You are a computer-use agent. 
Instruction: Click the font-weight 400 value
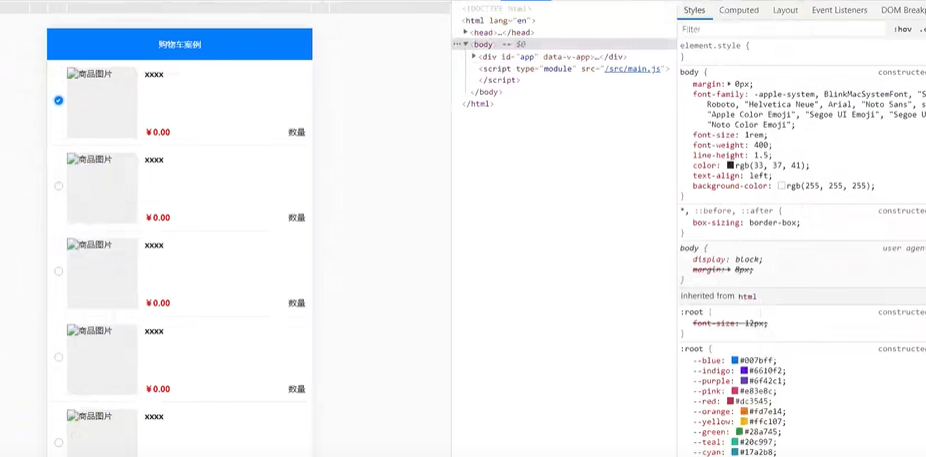coord(762,145)
